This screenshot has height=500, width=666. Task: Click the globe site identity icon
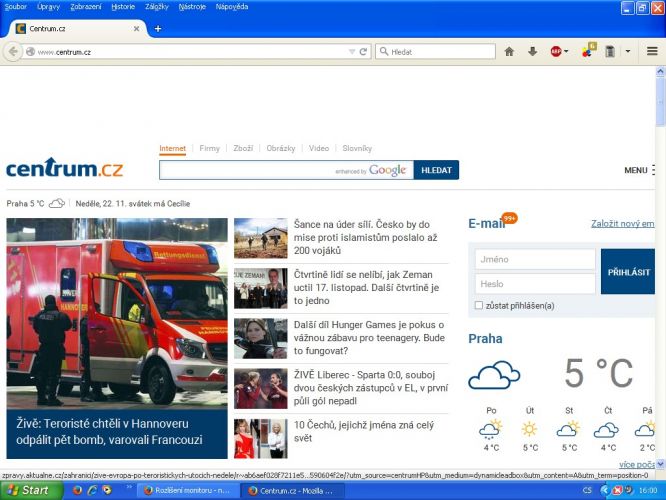click(30, 52)
